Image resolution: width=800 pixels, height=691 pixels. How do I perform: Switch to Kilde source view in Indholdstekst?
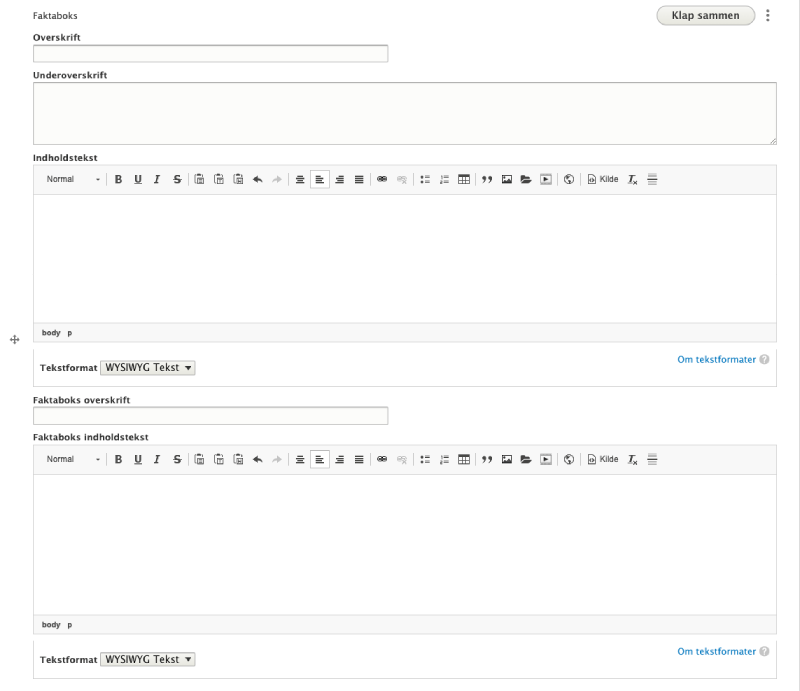click(x=603, y=180)
